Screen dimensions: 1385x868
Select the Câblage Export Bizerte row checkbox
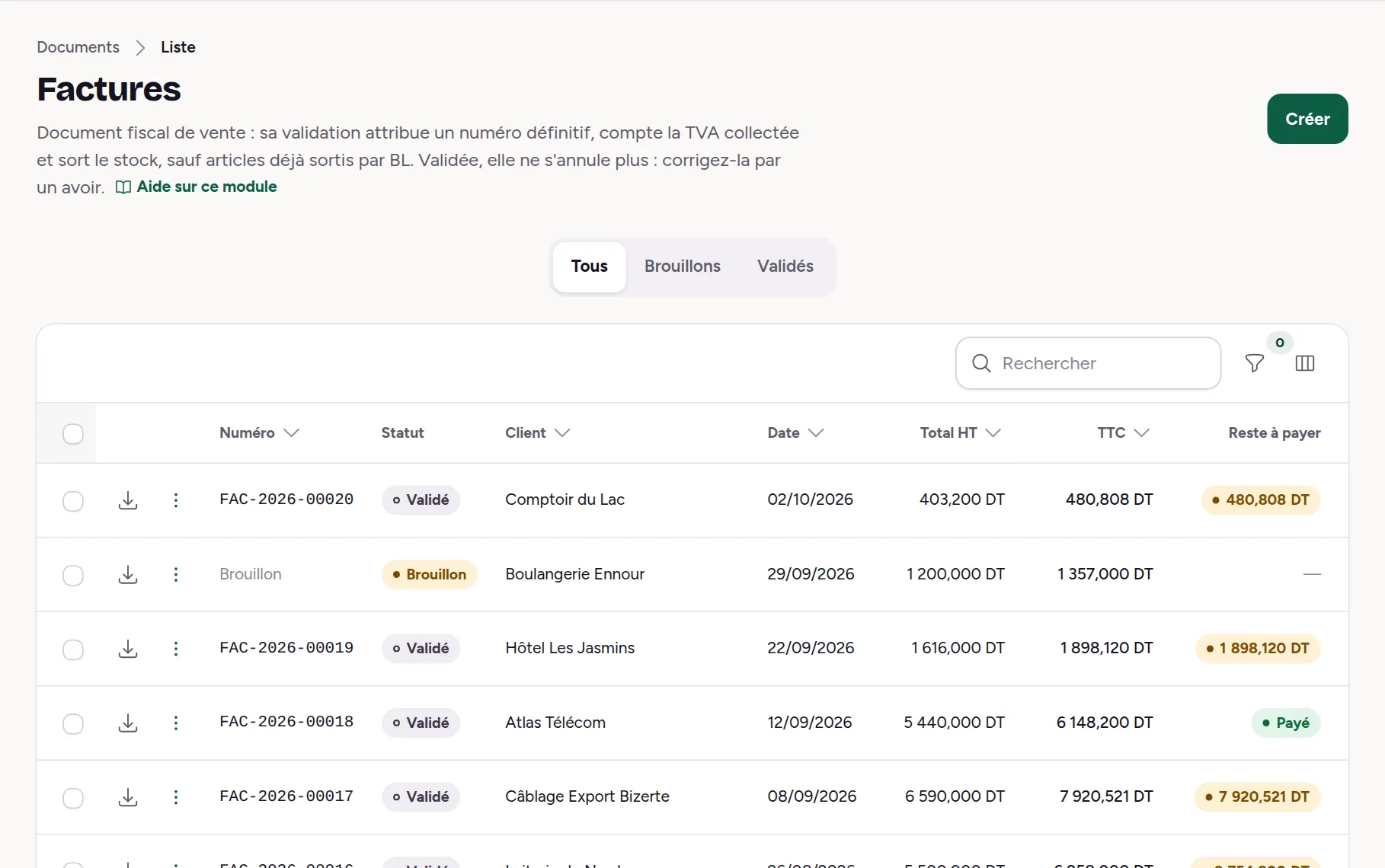pos(73,798)
